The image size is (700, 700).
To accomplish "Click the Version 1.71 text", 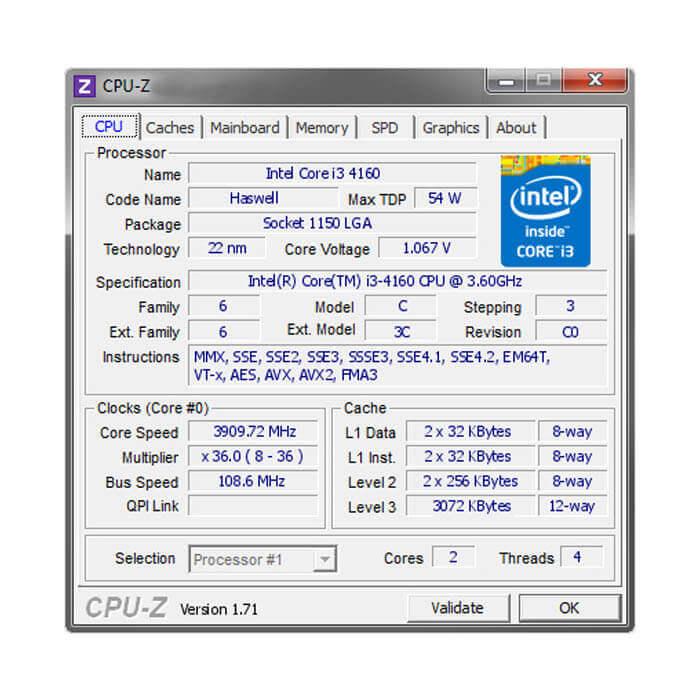I will 219,609.
